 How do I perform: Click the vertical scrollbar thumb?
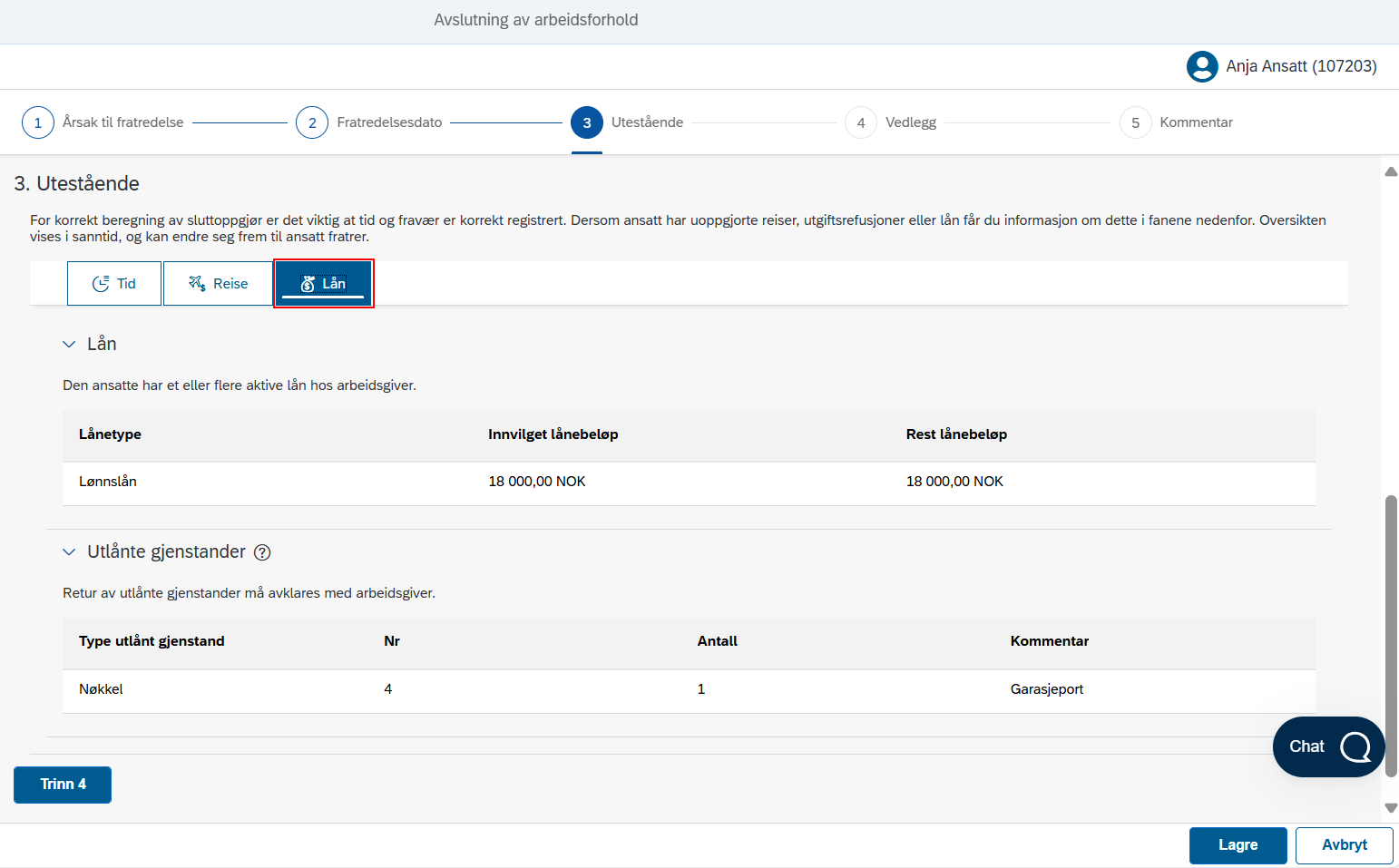(1391, 636)
